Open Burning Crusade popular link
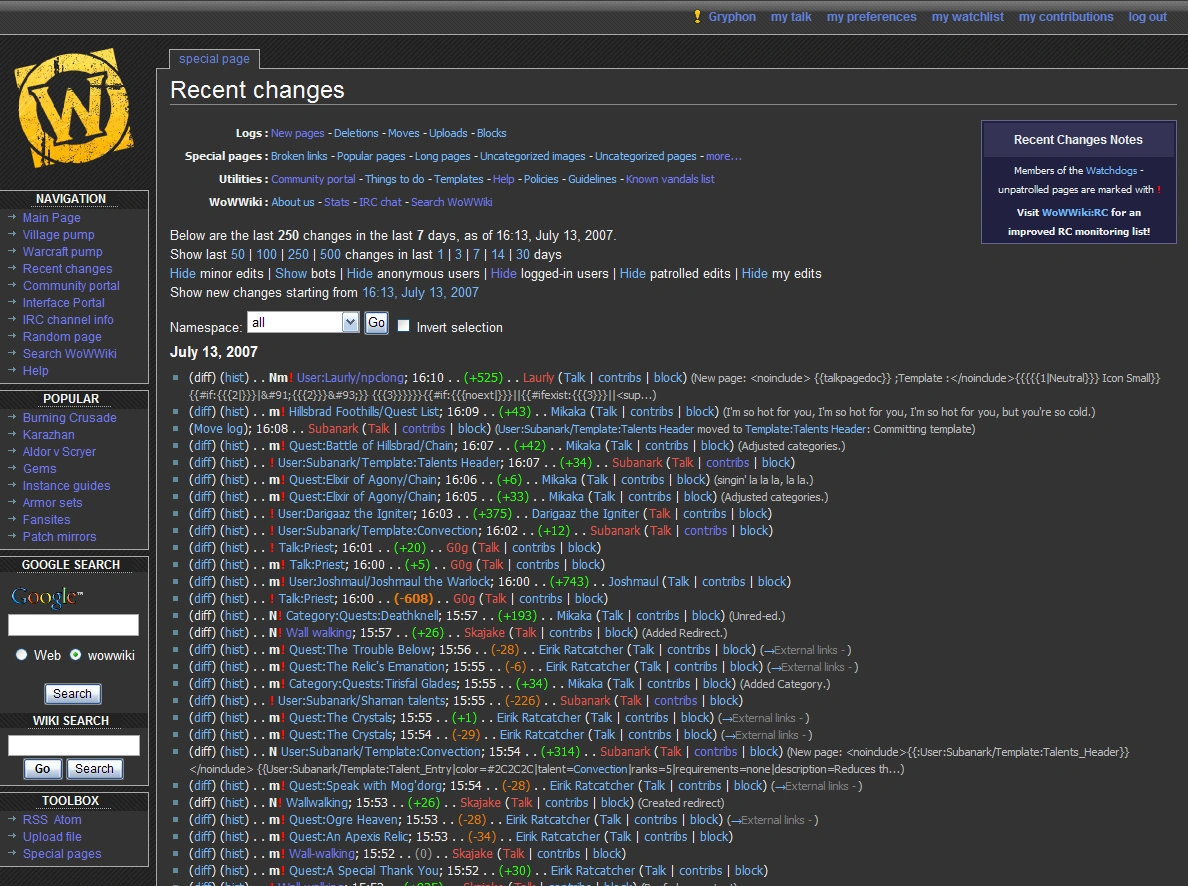Viewport: 1188px width, 886px height. [x=70, y=418]
